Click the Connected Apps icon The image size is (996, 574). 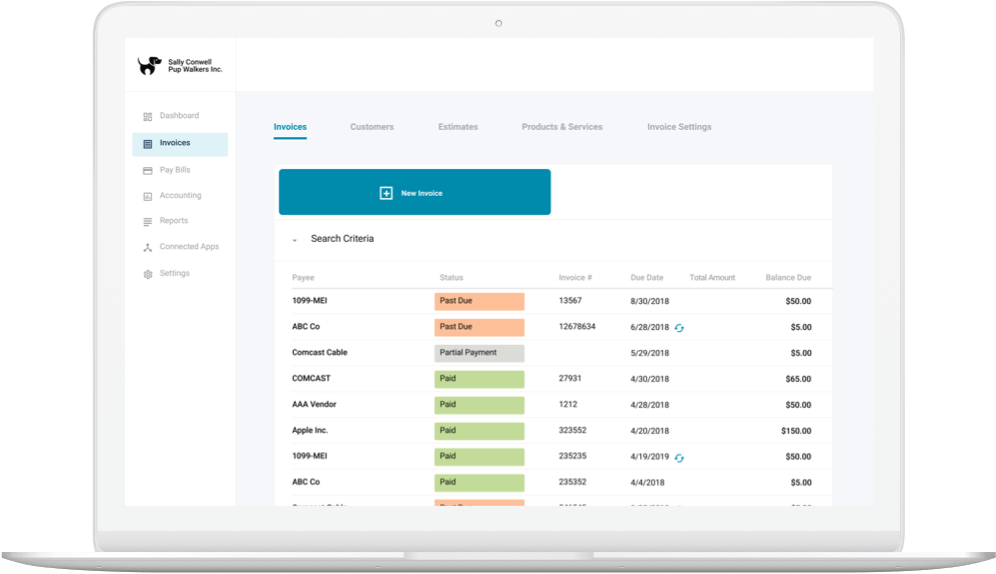pyautogui.click(x=148, y=247)
